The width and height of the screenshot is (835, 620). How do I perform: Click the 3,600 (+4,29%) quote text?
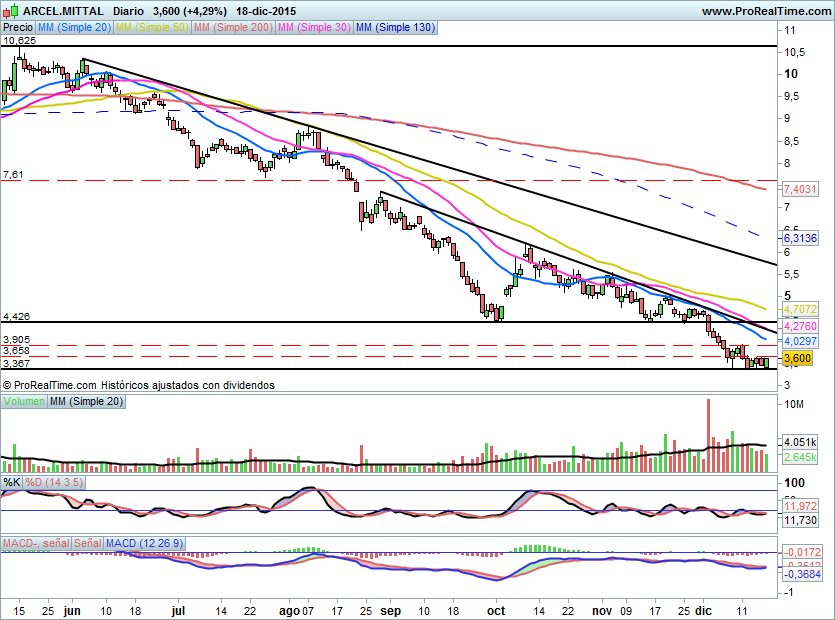coord(190,11)
